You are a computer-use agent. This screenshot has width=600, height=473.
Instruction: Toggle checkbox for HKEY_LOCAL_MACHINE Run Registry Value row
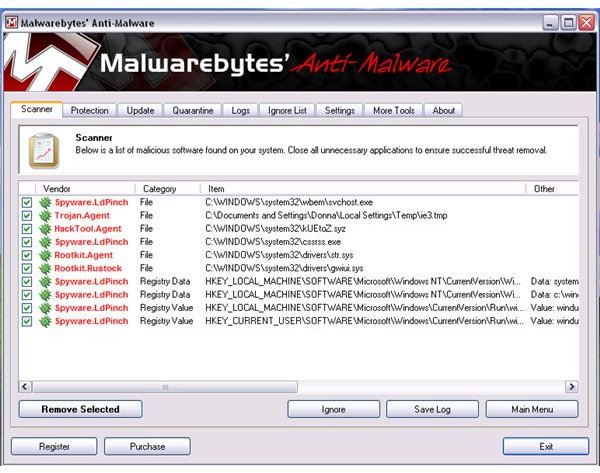pos(27,308)
